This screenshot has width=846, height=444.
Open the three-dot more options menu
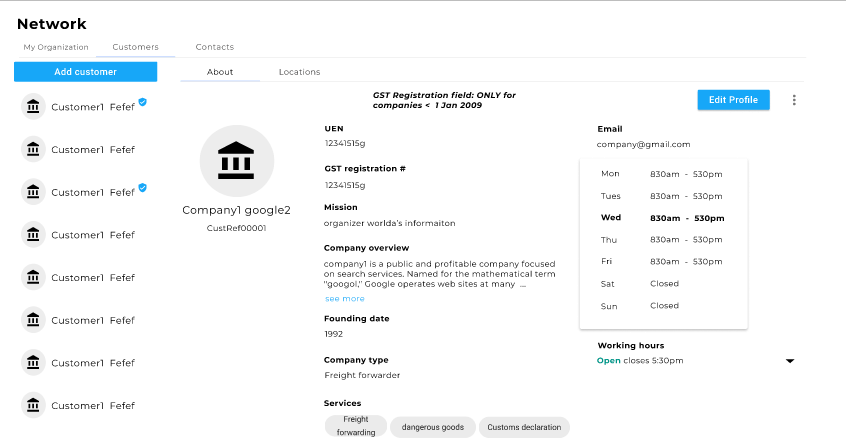[x=794, y=100]
